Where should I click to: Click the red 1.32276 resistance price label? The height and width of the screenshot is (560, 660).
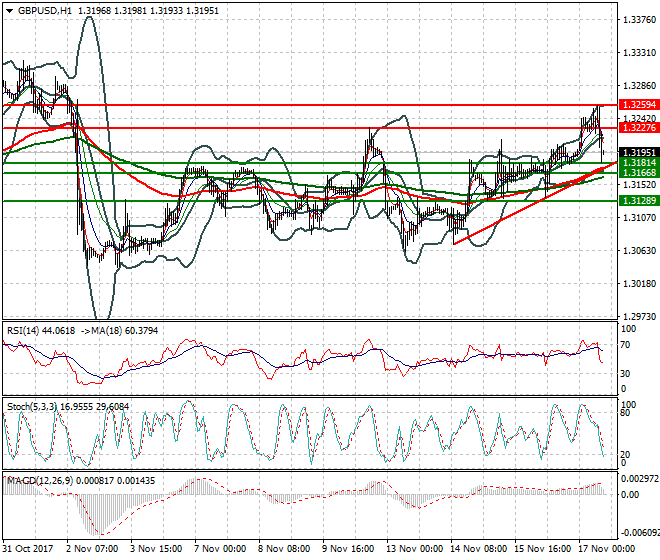[639, 128]
